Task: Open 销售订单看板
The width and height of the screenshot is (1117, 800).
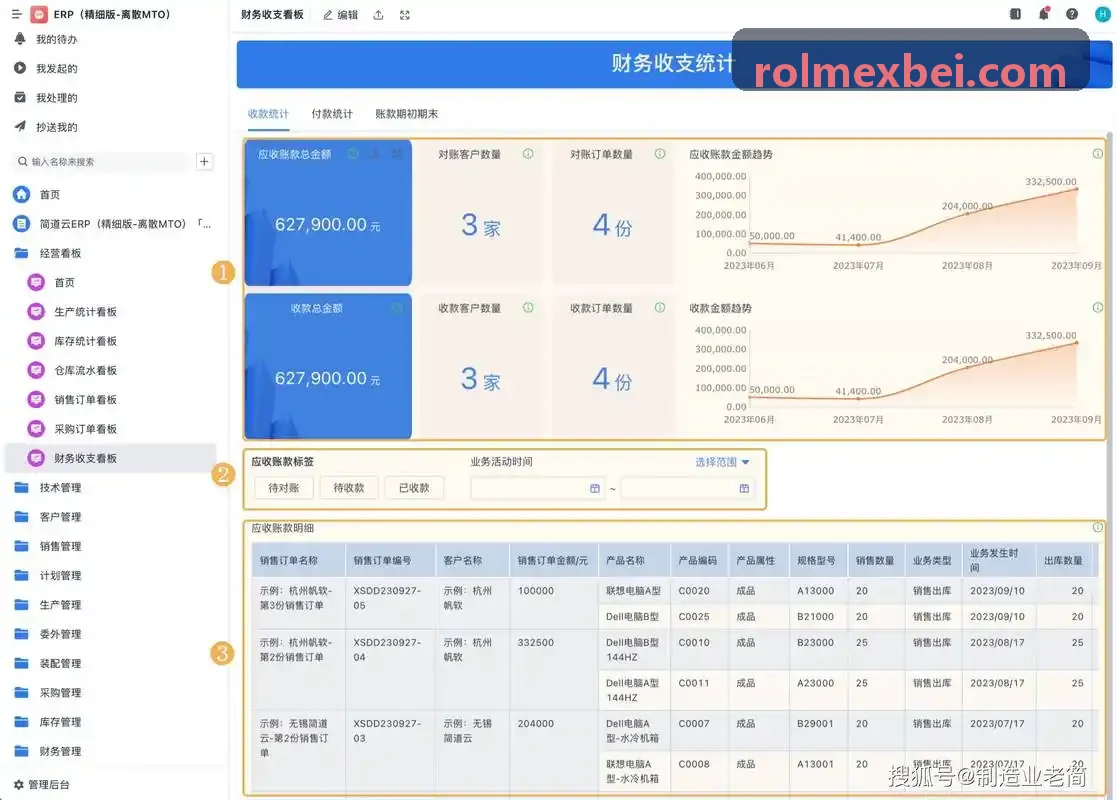Action: click(85, 399)
